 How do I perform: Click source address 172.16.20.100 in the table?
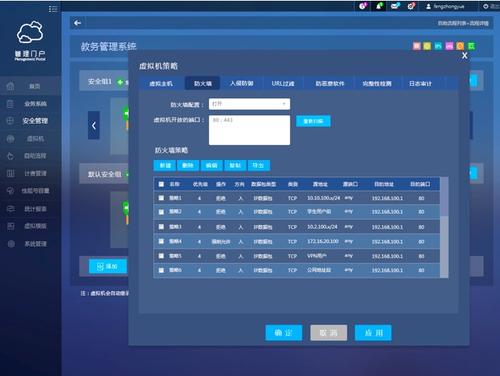(x=323, y=241)
